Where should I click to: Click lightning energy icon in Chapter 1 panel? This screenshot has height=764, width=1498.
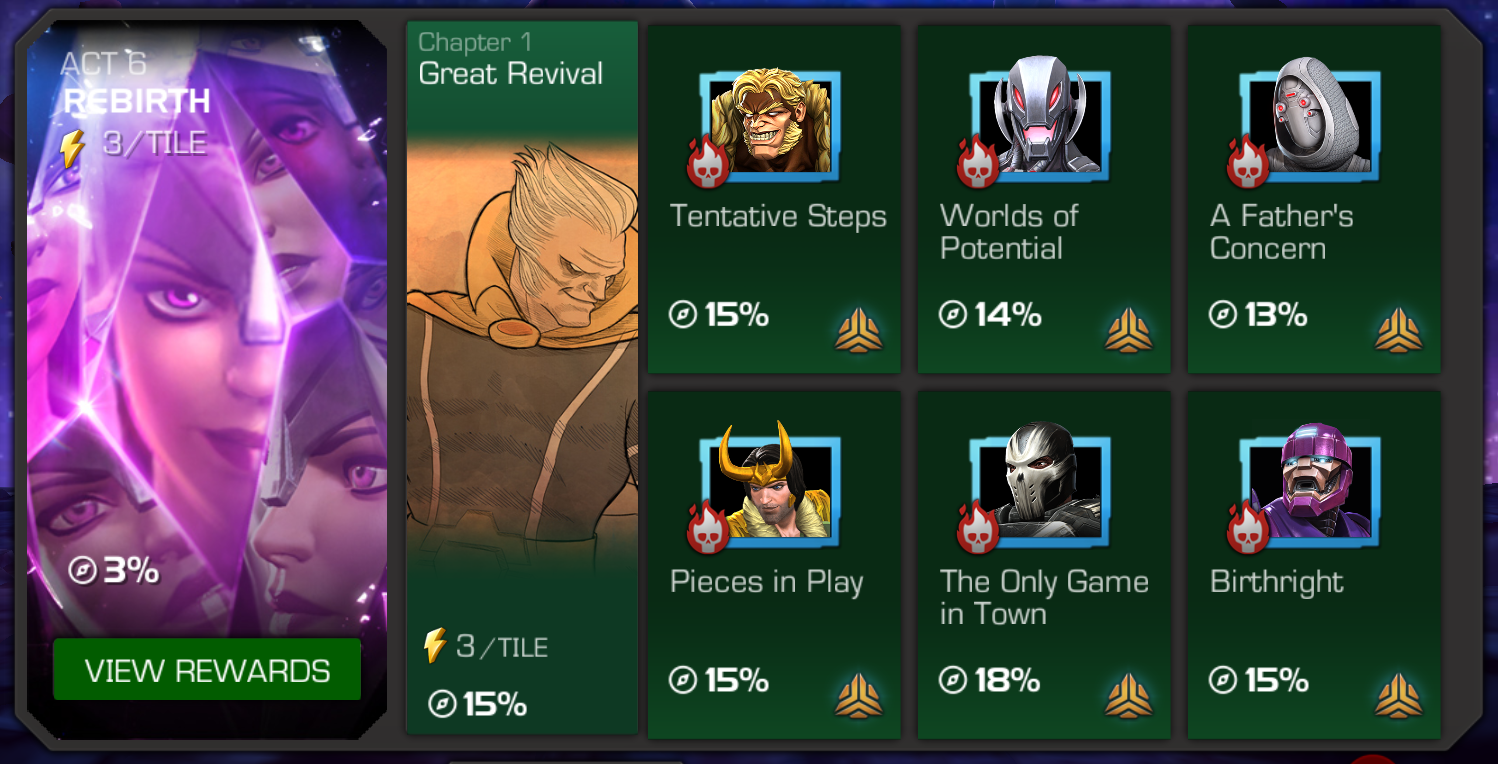434,646
